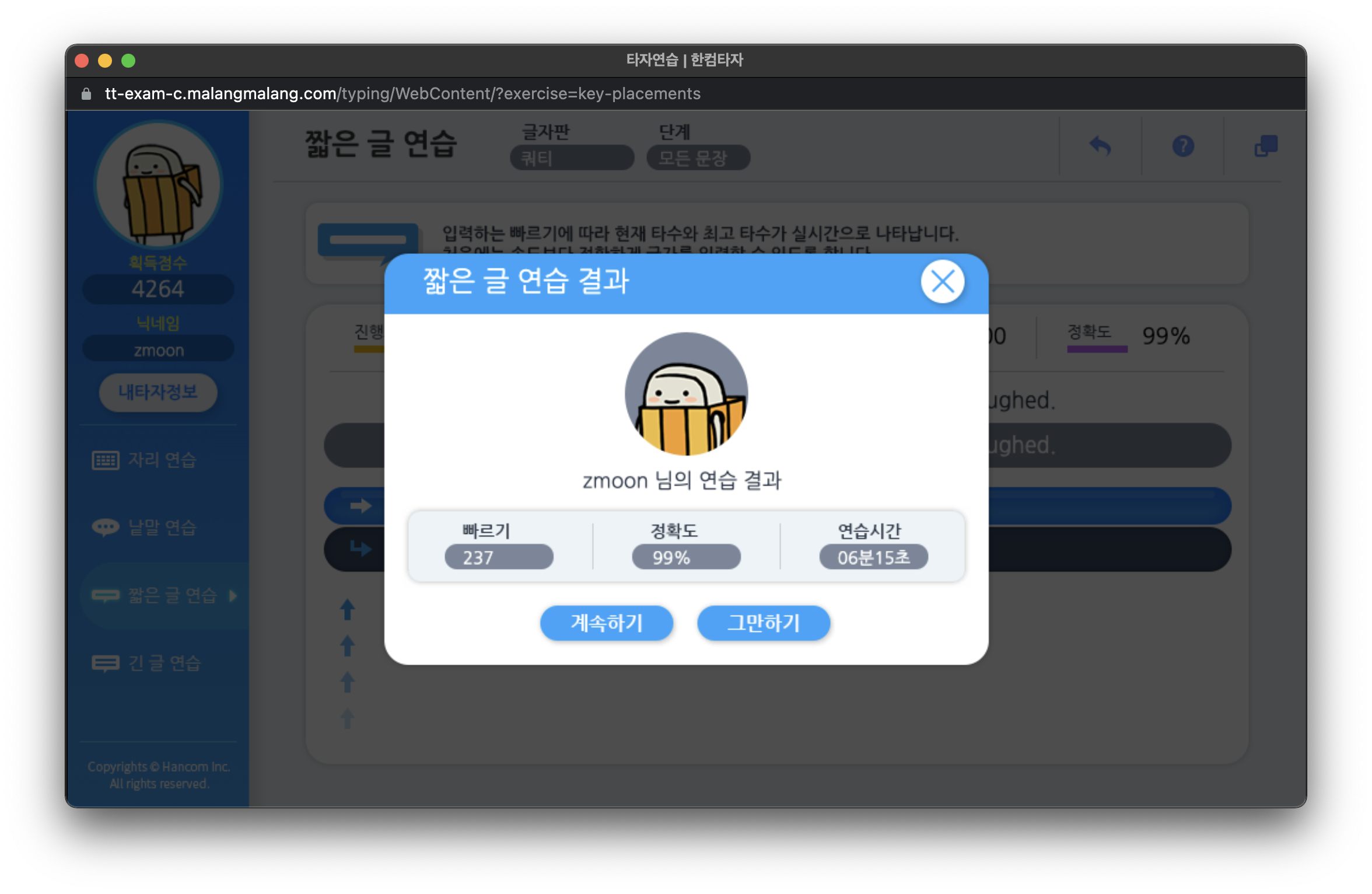Viewport: 1372px width, 894px height.
Task: Click the 내타자정보 button
Action: [158, 392]
